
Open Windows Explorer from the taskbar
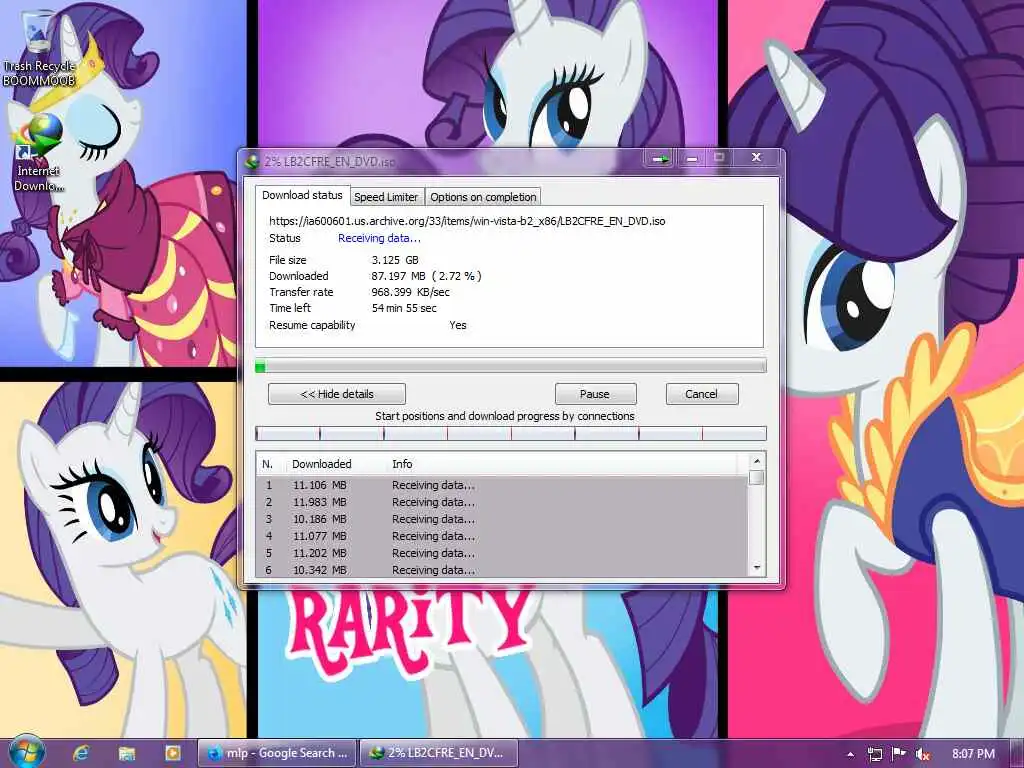[x=127, y=753]
